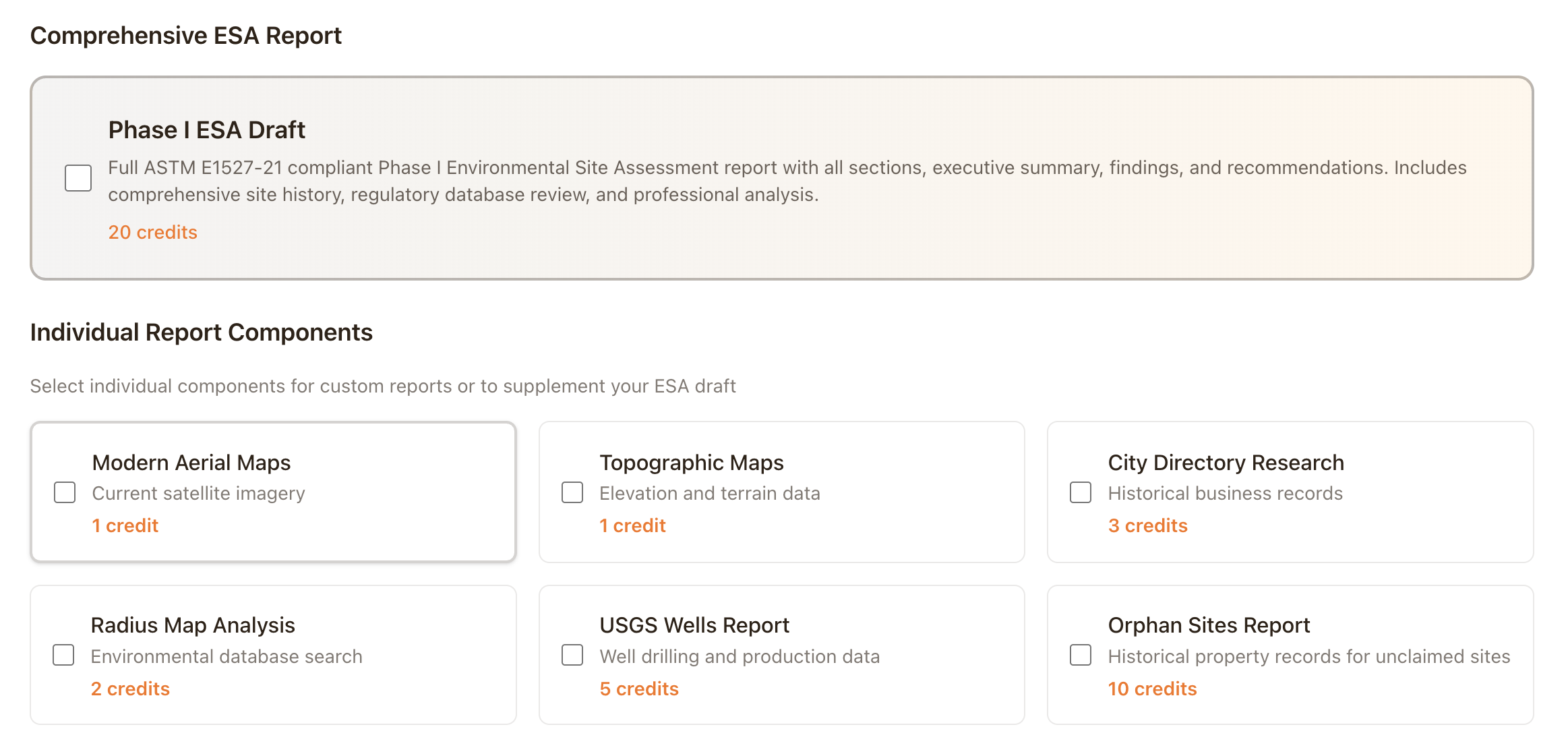The image size is (1568, 754).
Task: Enable City Directory Research
Action: 1080,492
